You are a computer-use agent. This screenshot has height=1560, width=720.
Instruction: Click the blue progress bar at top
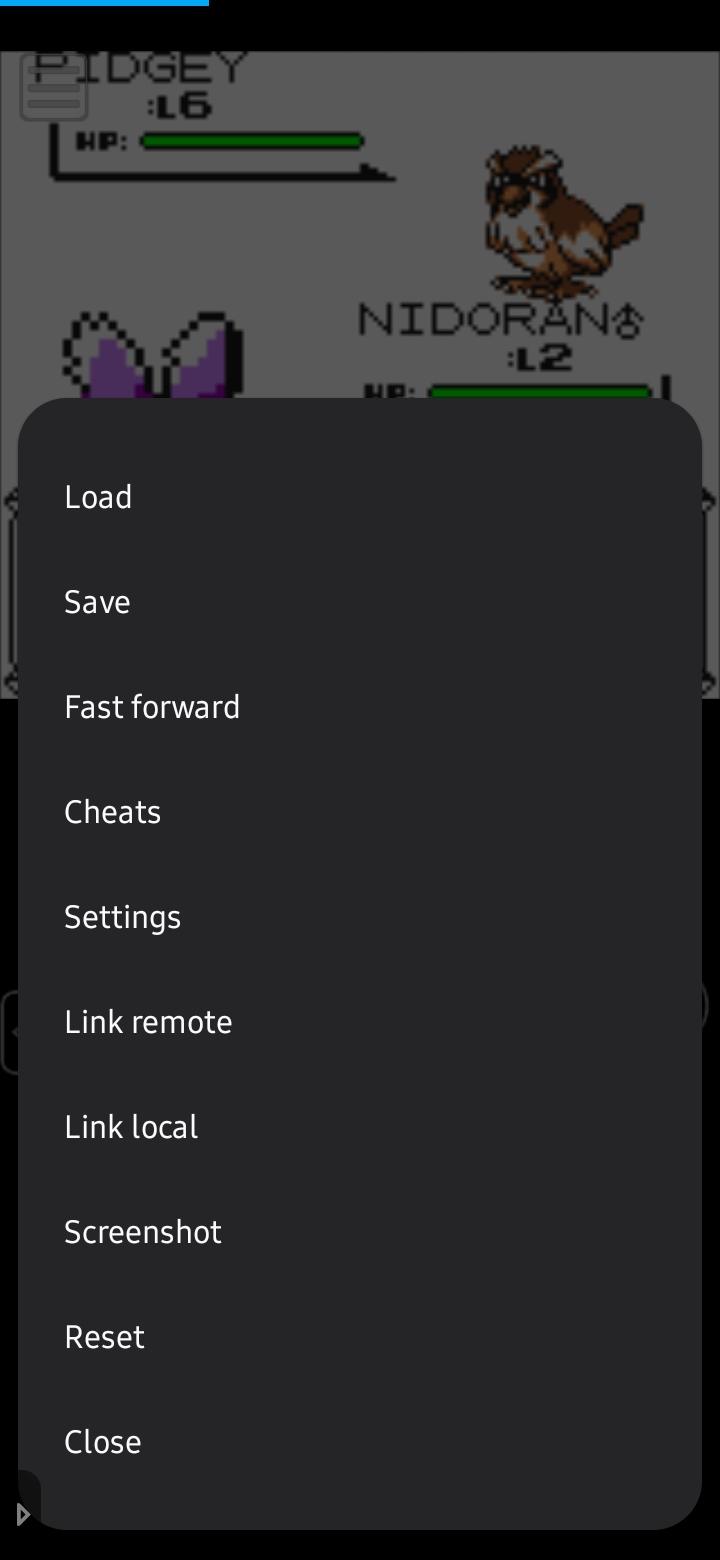(104, 3)
